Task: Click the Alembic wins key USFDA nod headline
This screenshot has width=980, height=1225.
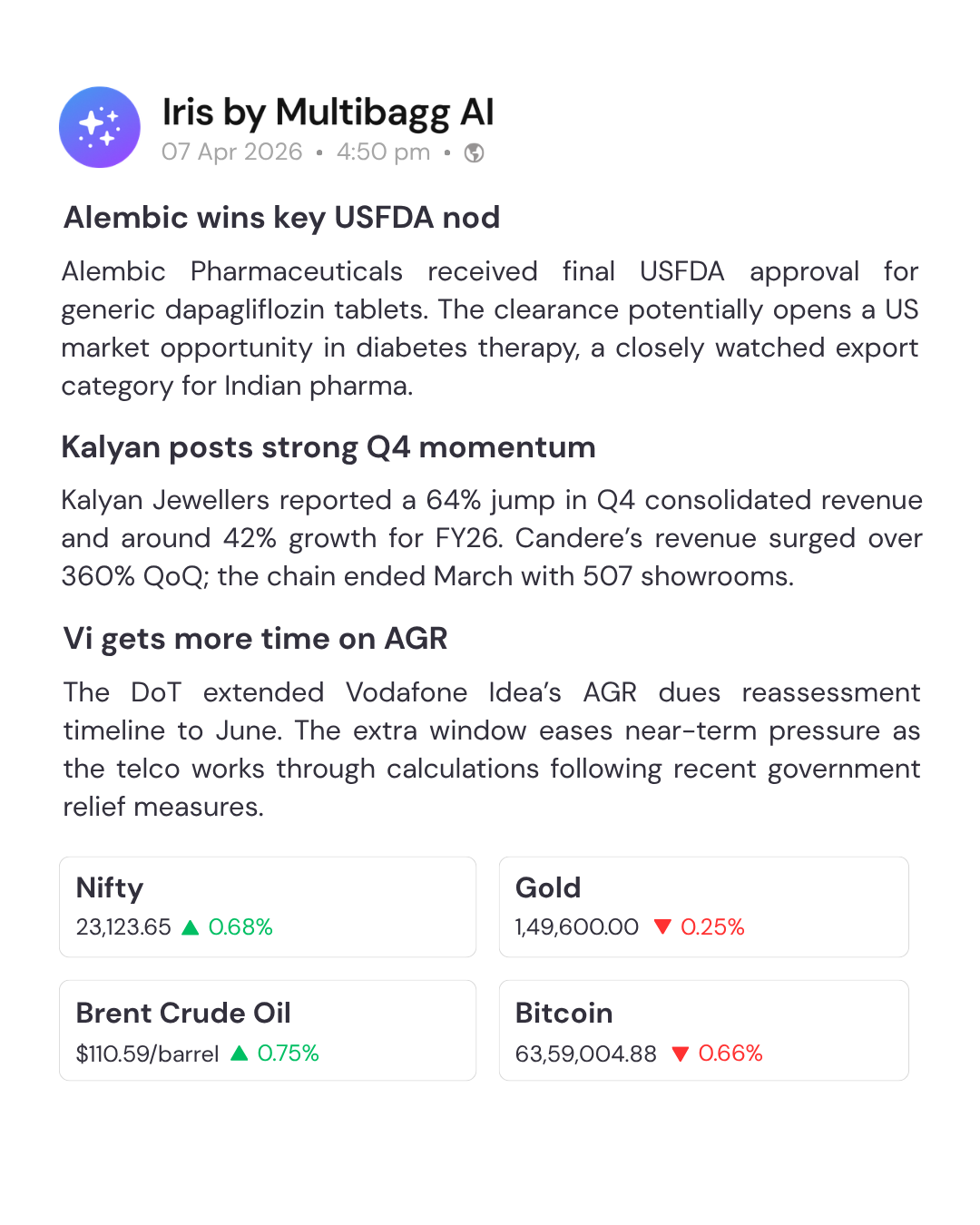Action: [x=282, y=218]
